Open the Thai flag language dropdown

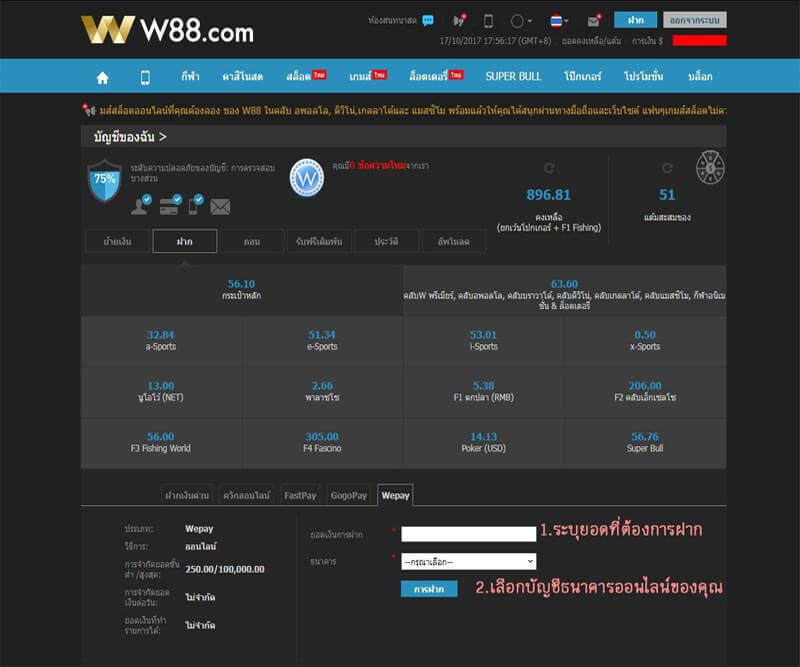coord(559,21)
